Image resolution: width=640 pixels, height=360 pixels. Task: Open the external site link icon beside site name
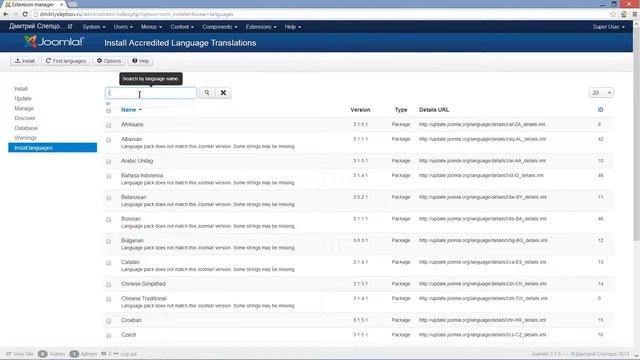coord(70,27)
